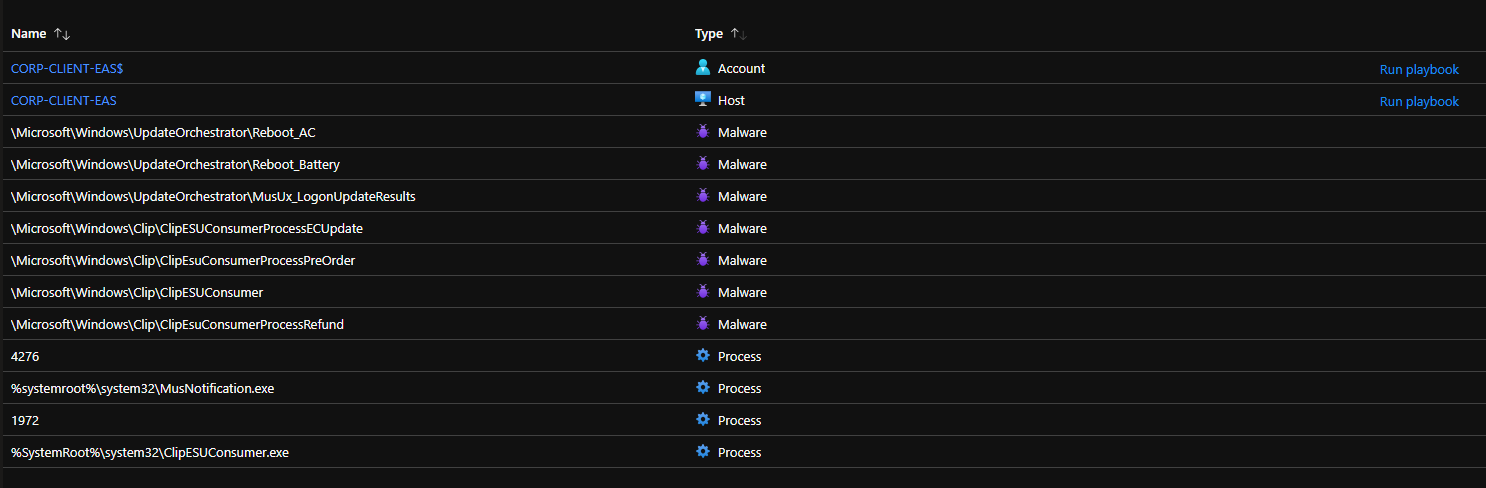Click the Host monitor icon
Screen dimensions: 1486x488
(703, 100)
